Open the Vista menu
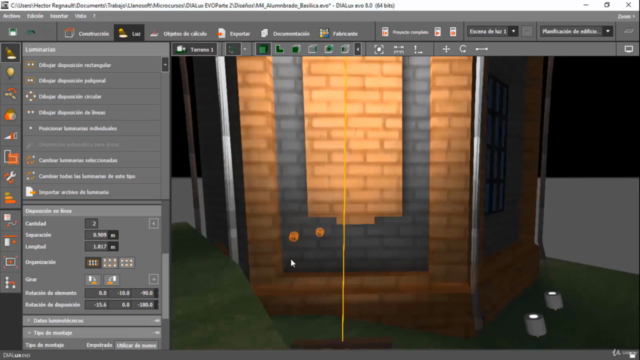 [x=80, y=16]
